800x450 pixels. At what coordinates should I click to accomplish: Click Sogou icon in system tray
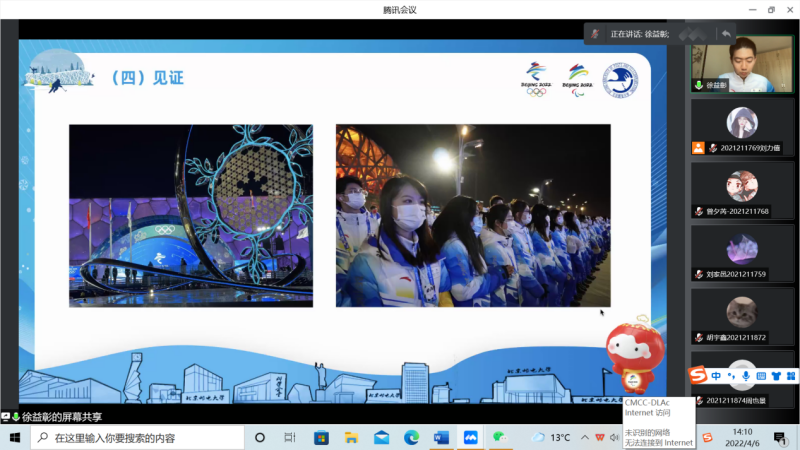pos(708,438)
